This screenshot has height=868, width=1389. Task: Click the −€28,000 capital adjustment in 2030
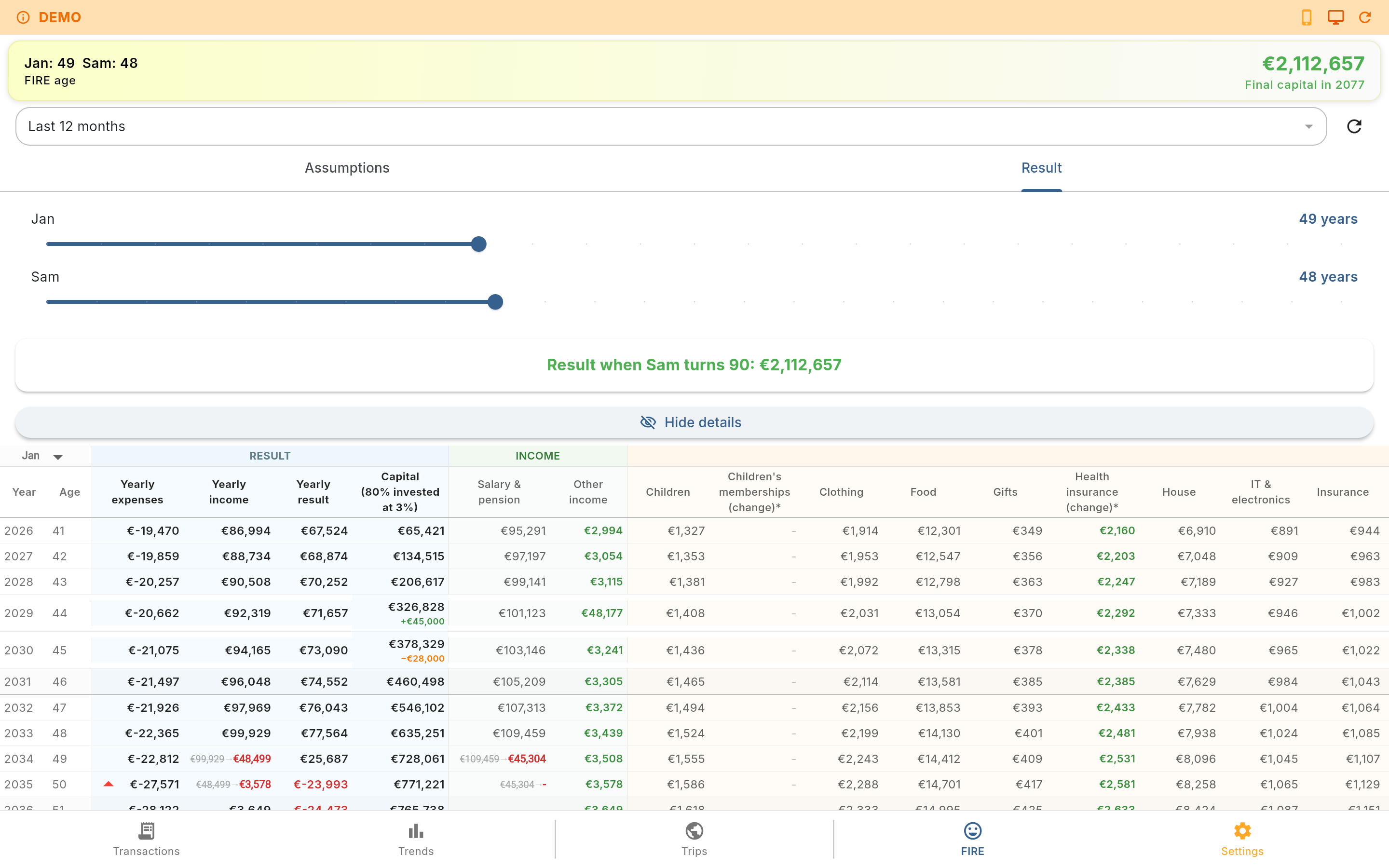pos(422,658)
